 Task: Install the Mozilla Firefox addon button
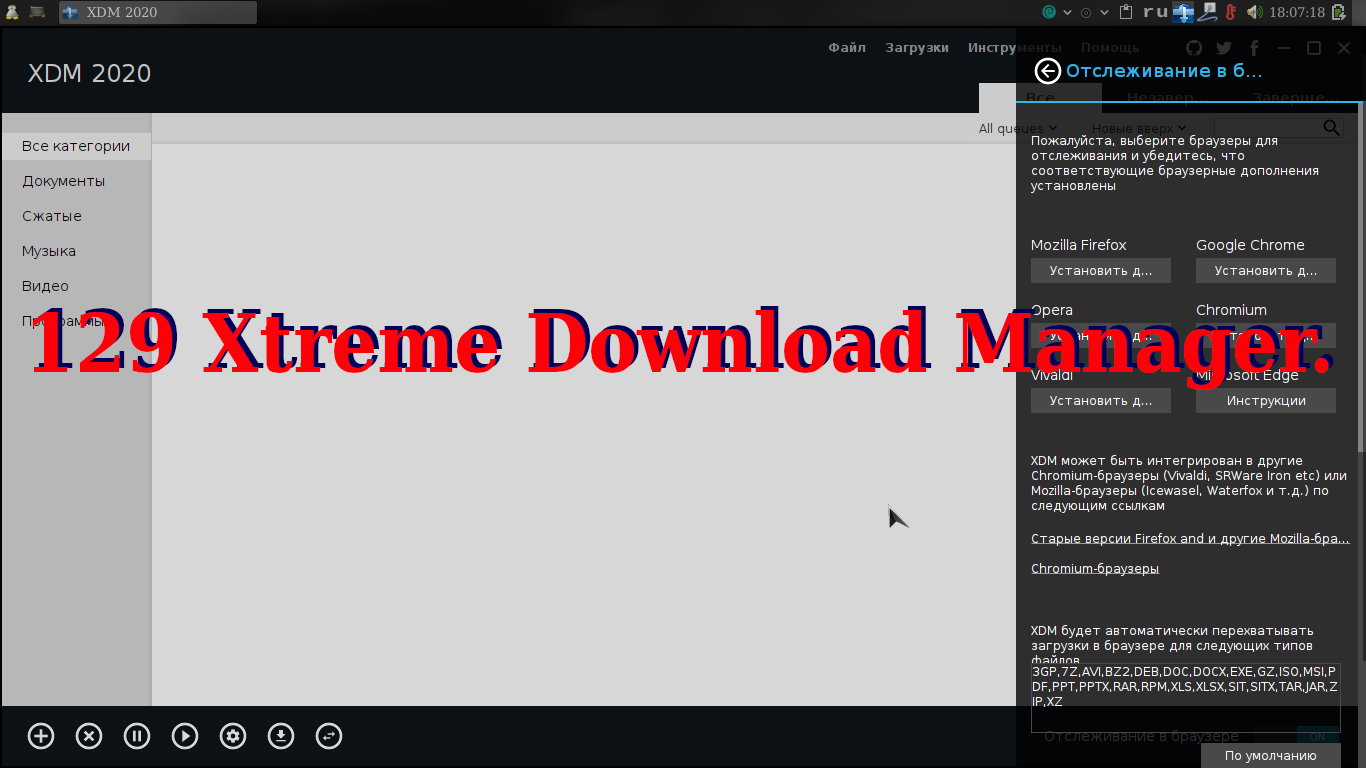coord(1101,270)
